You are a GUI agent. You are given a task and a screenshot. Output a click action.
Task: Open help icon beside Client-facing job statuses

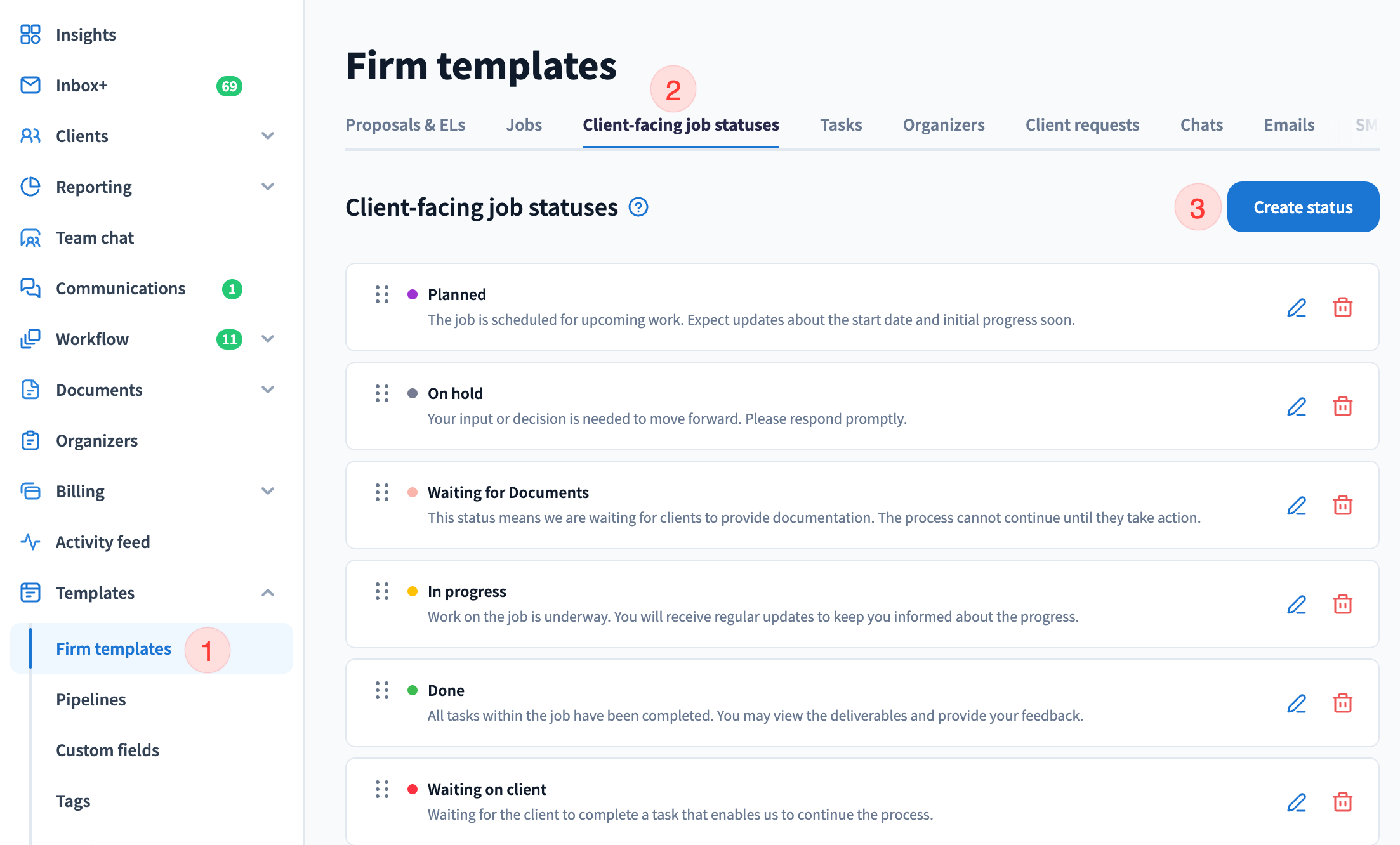[x=638, y=207]
